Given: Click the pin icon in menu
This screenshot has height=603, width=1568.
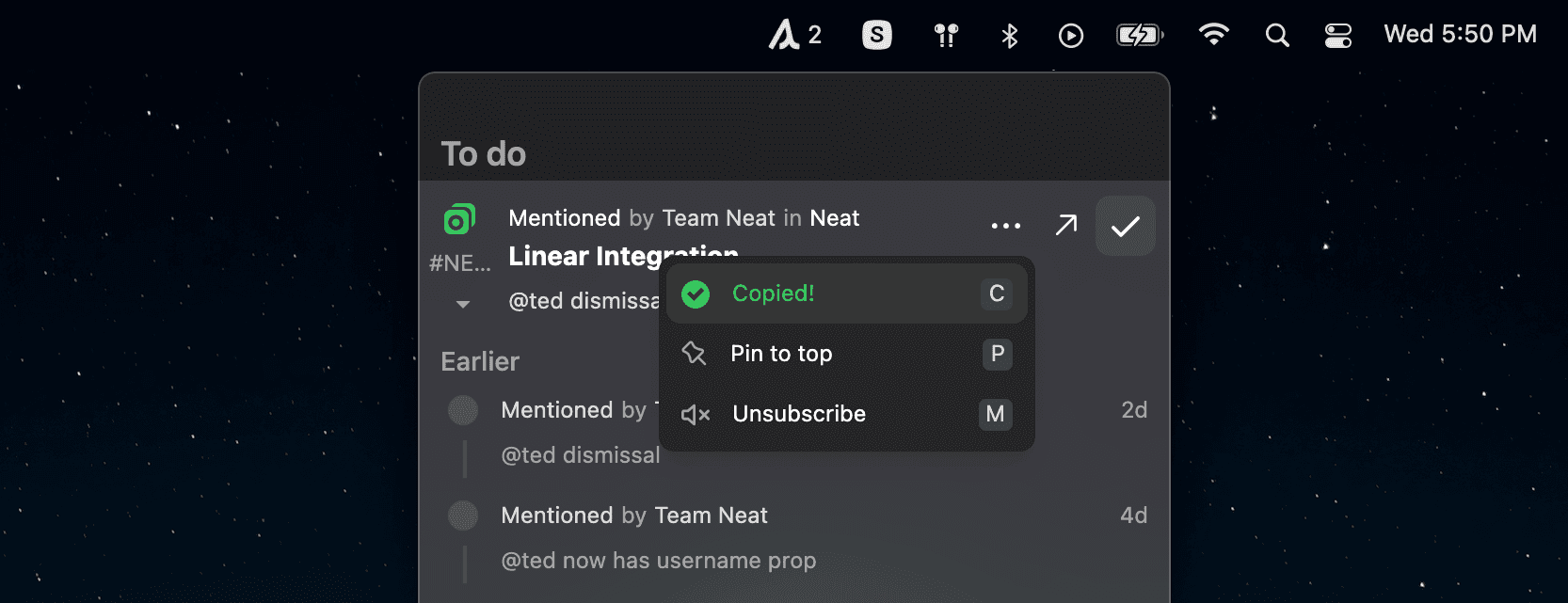Looking at the screenshot, I should (x=694, y=354).
